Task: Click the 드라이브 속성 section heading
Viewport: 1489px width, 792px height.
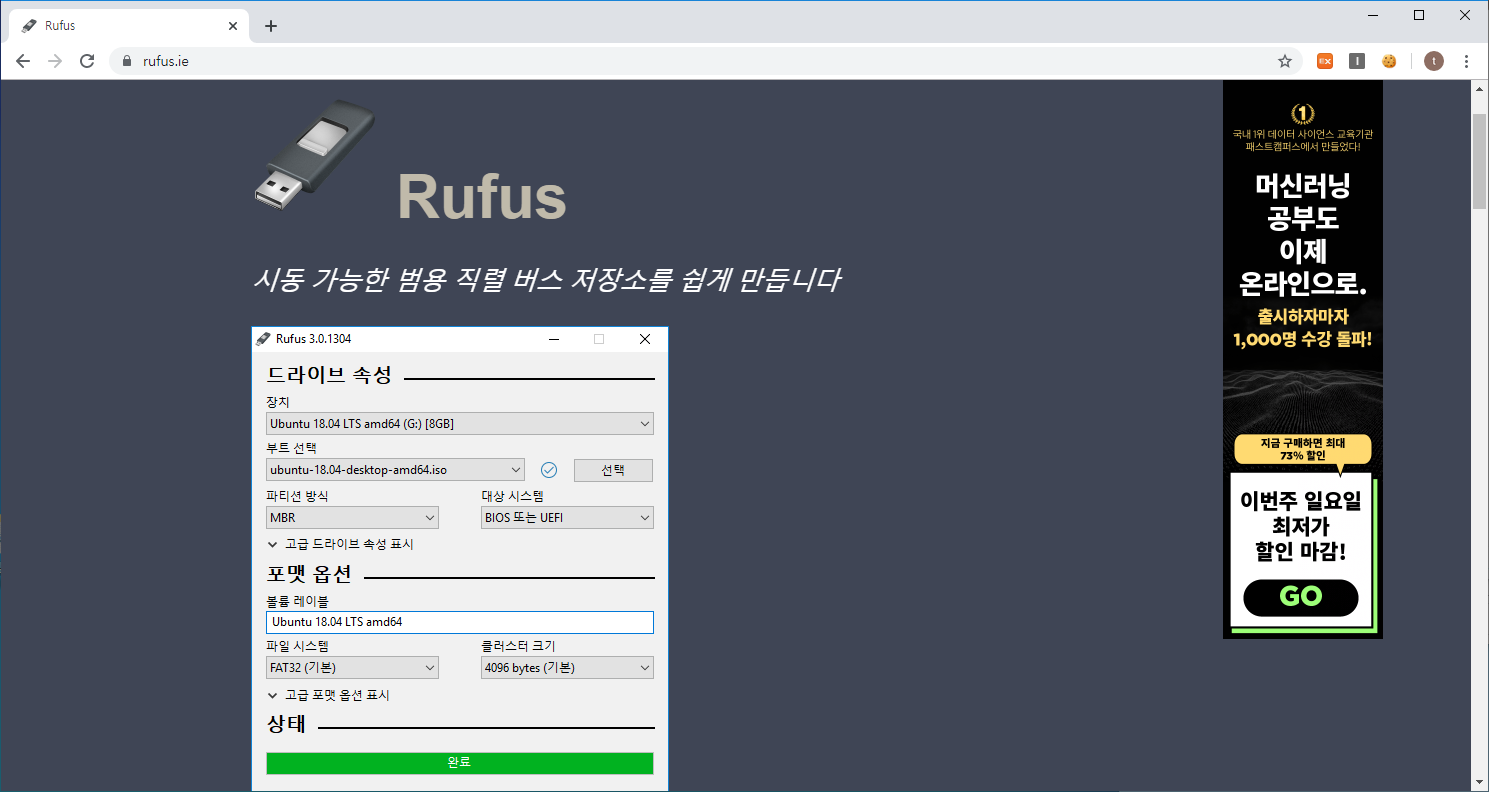Action: (x=329, y=375)
